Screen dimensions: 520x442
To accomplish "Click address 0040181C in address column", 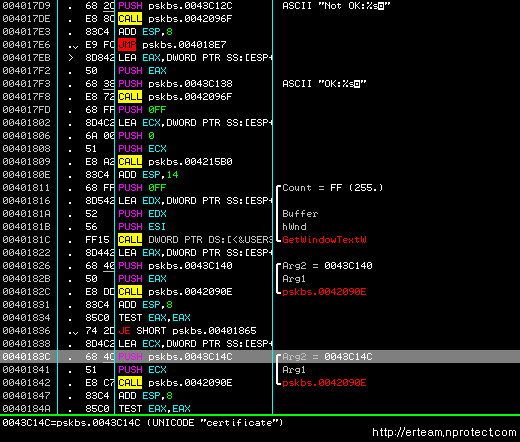I will (x=26, y=240).
